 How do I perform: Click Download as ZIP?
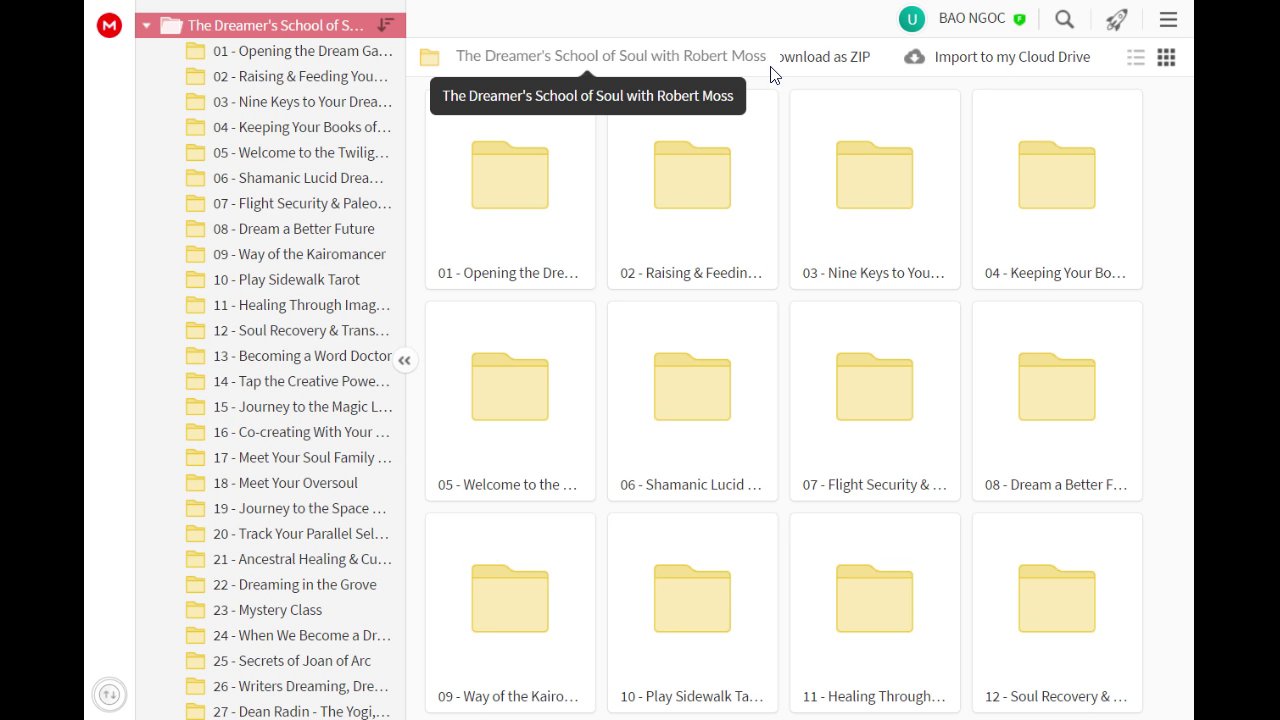click(x=823, y=57)
